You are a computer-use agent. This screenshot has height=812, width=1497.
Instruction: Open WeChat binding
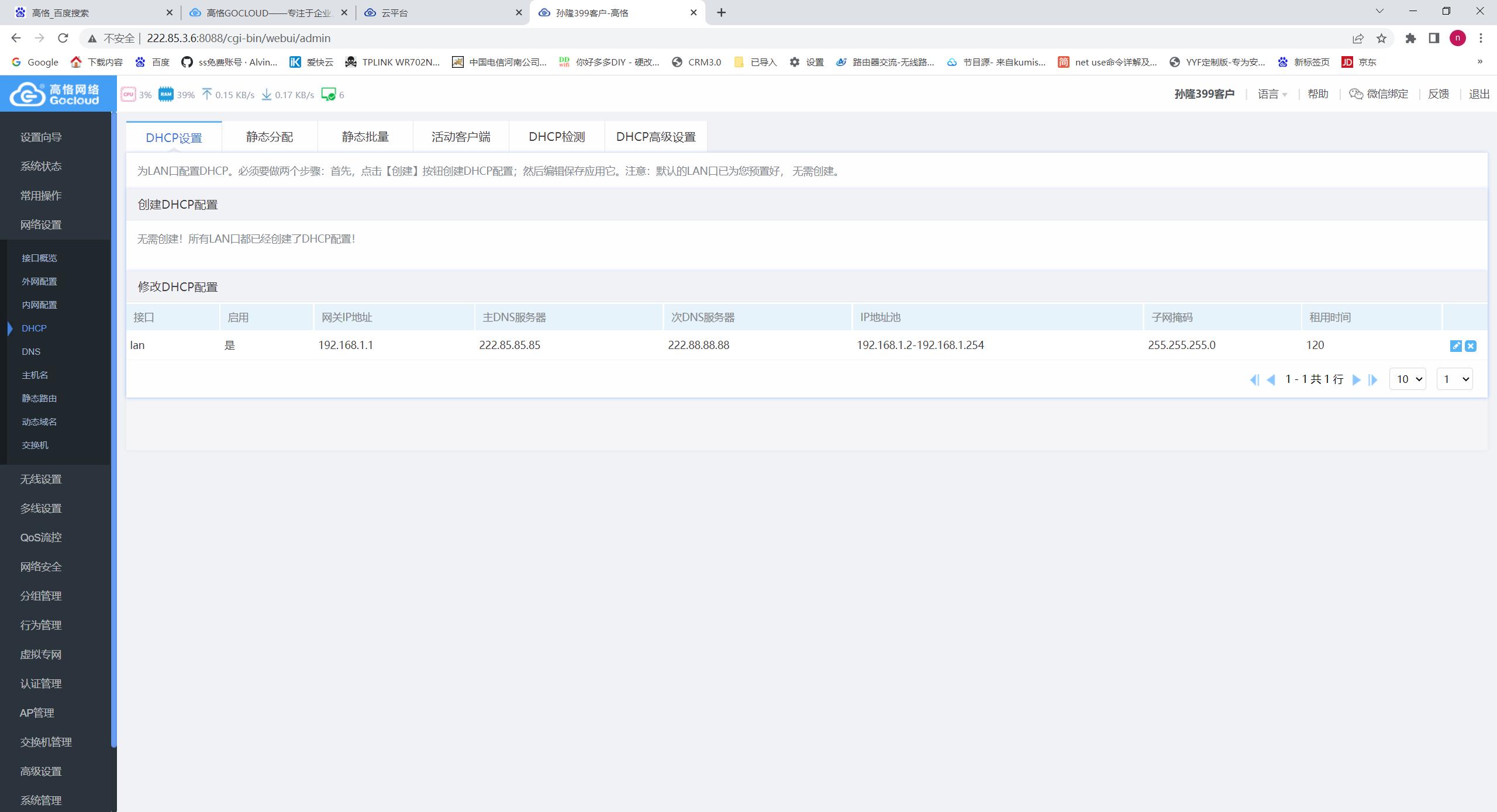[x=1378, y=94]
